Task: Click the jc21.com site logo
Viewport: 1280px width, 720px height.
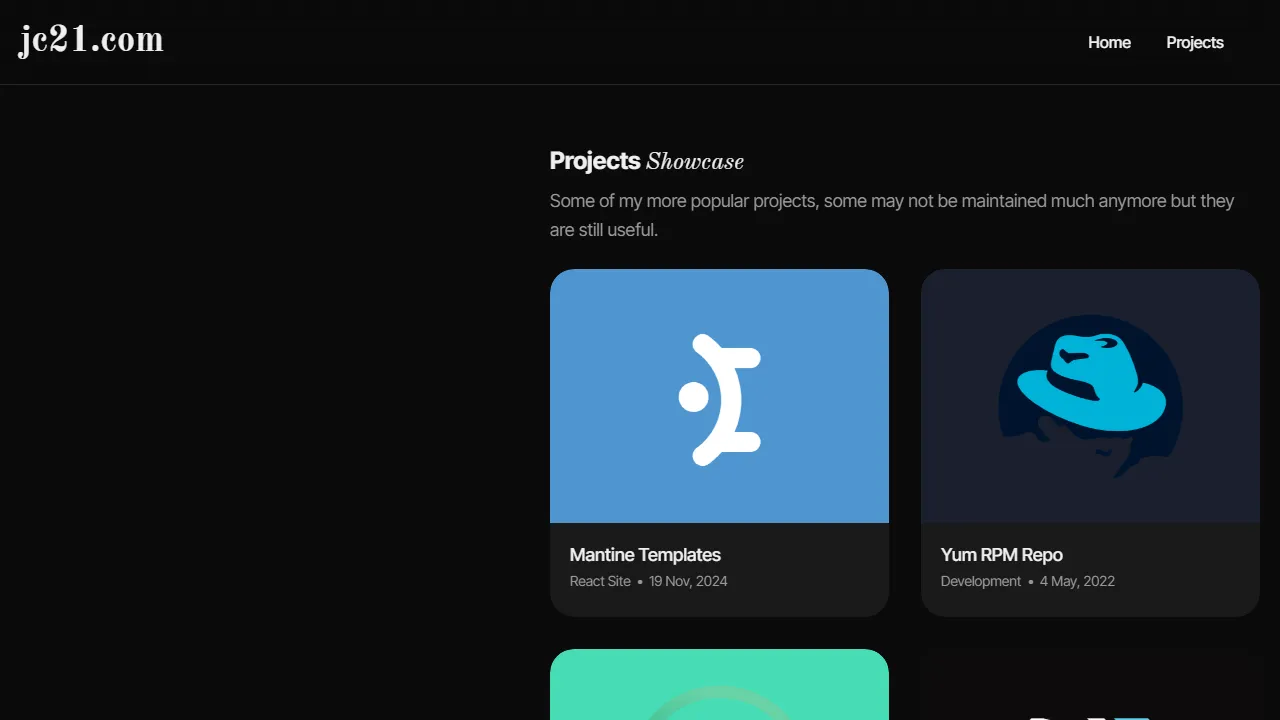Action: tap(91, 41)
